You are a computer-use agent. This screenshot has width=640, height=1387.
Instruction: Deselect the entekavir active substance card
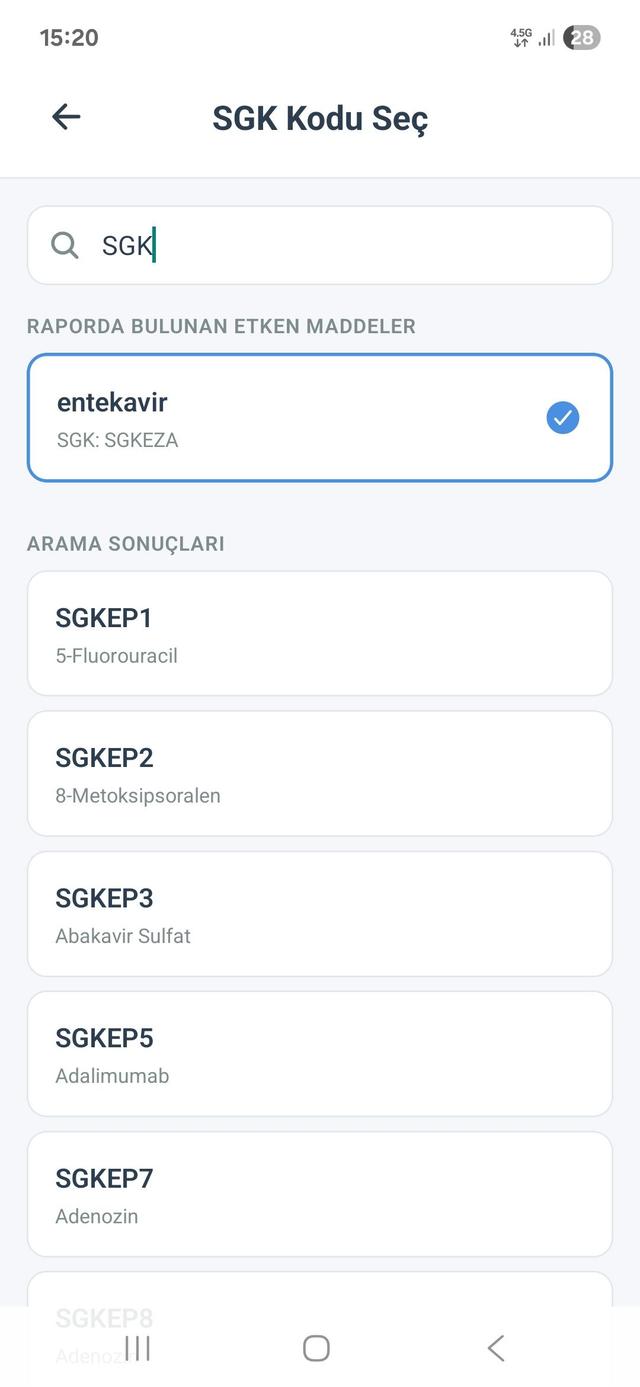click(x=250, y=417)
